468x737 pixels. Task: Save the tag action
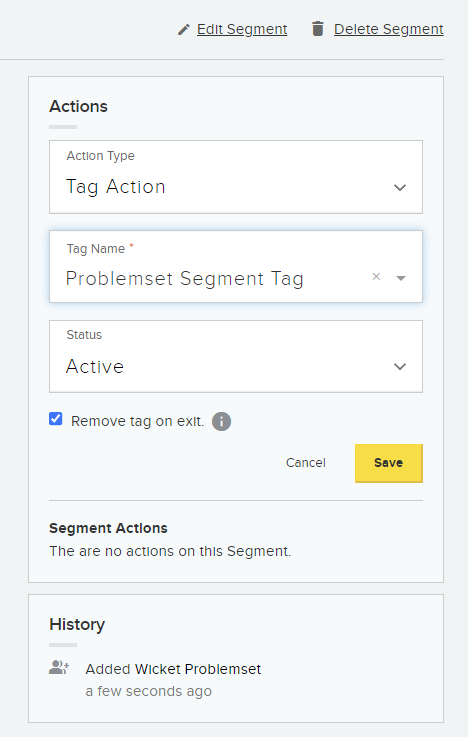(389, 463)
